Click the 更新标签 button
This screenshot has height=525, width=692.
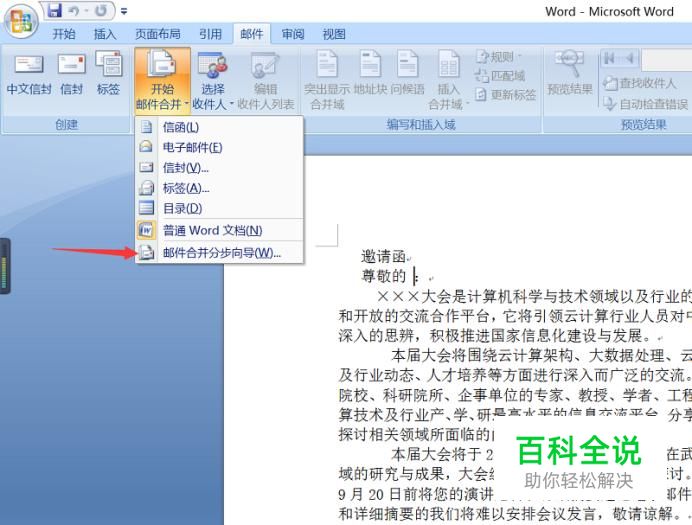505,94
